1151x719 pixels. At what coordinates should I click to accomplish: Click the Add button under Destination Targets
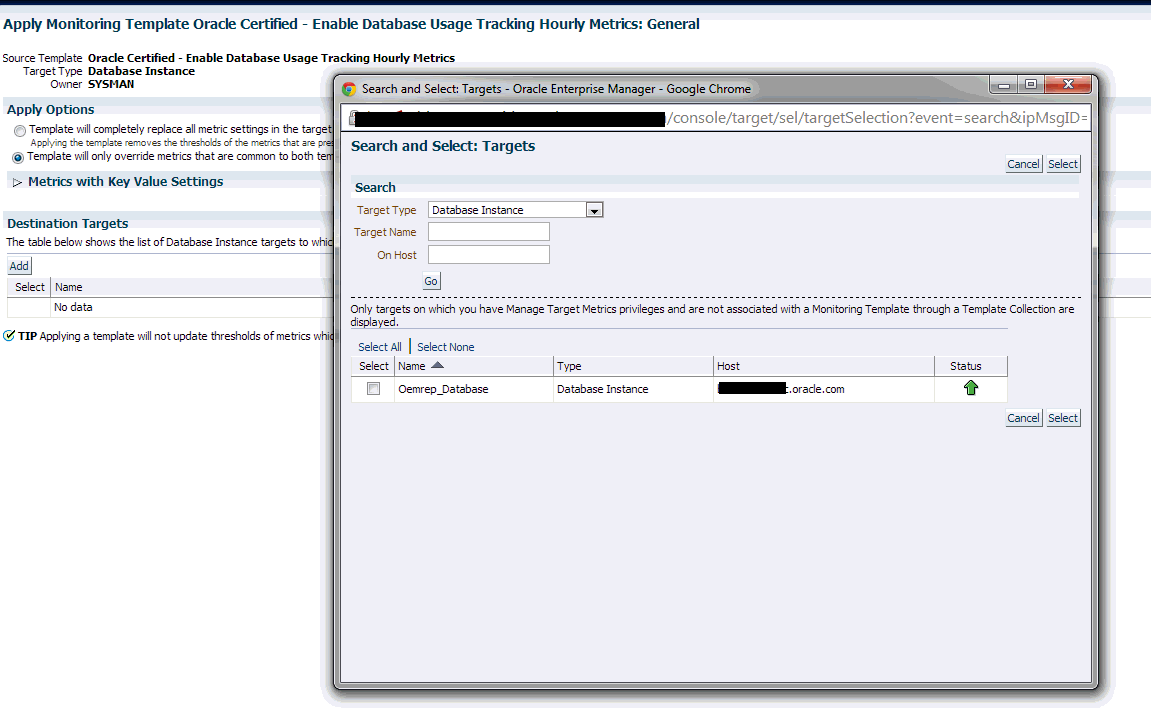click(x=19, y=266)
